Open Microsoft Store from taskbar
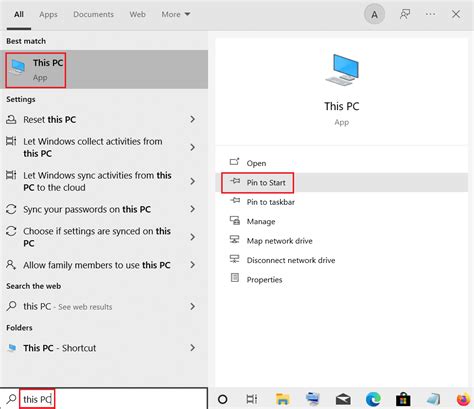This screenshot has height=409, width=474. pyautogui.click(x=403, y=399)
